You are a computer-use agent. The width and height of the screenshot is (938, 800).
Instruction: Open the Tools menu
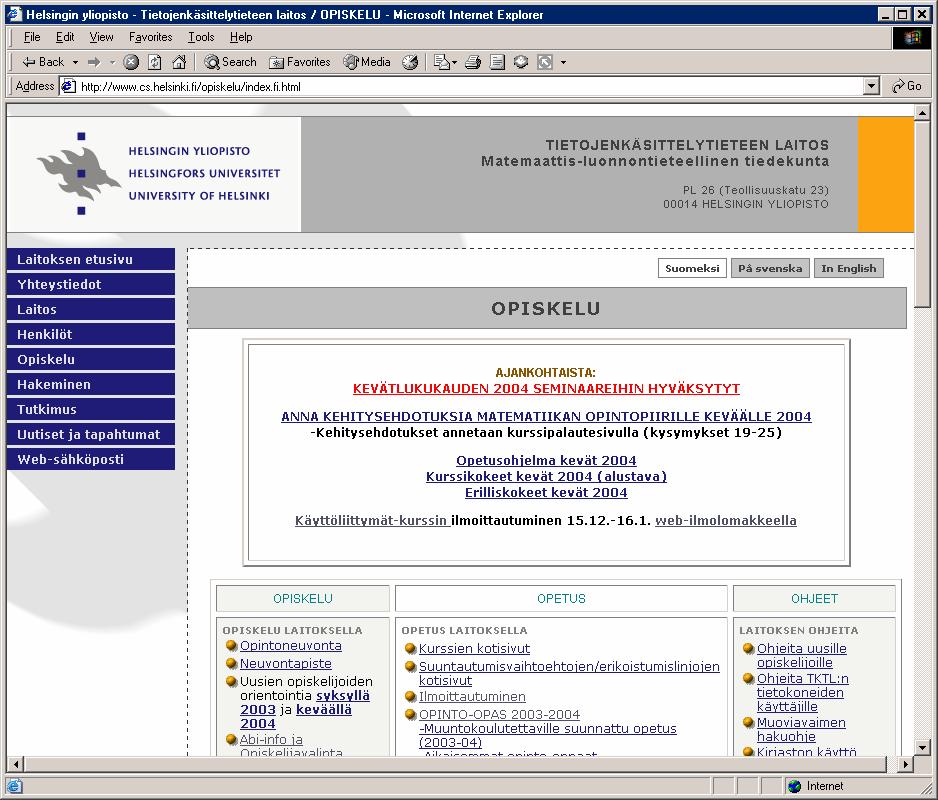click(x=201, y=37)
